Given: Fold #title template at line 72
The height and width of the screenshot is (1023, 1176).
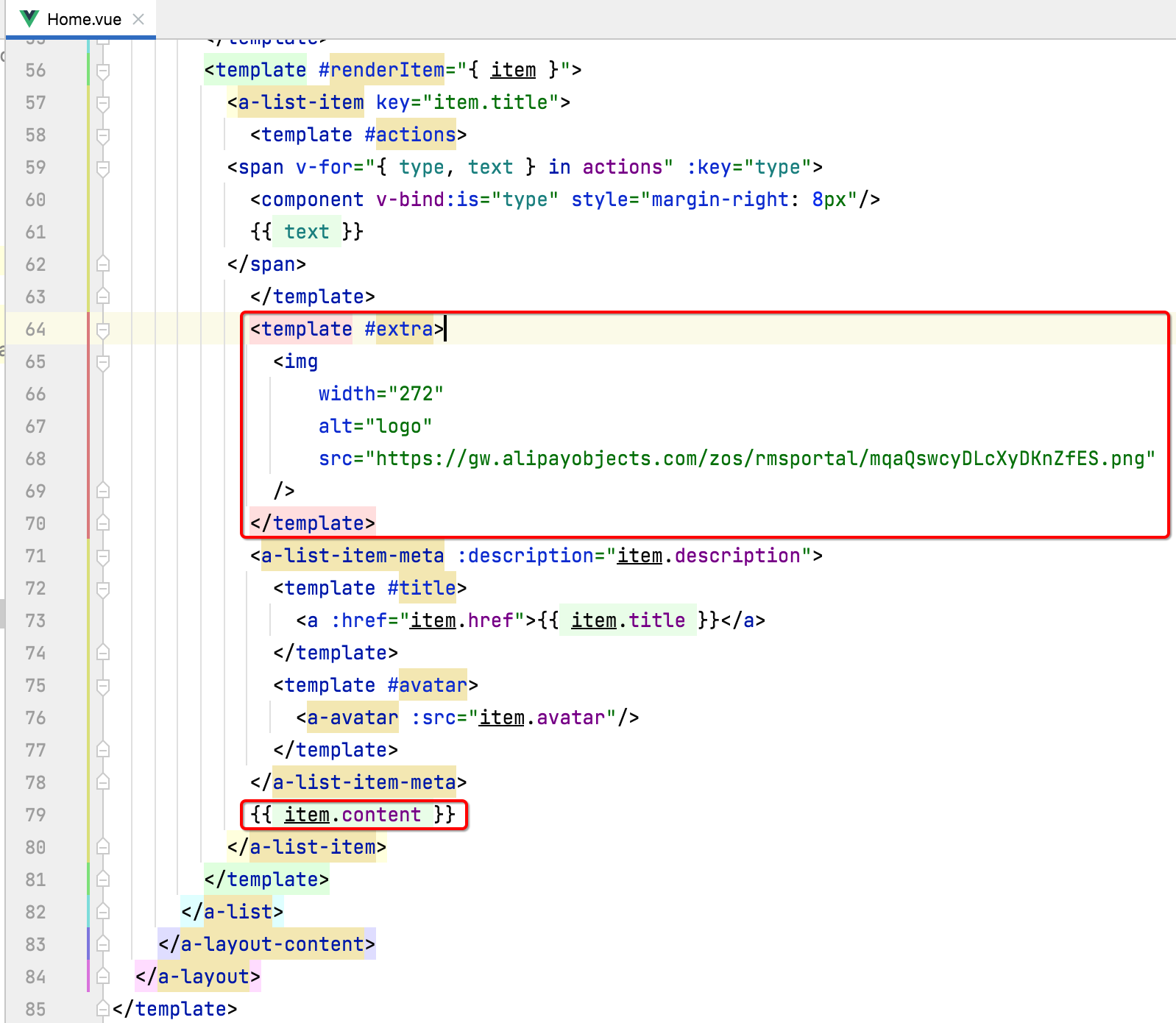Looking at the screenshot, I should 103,589.
